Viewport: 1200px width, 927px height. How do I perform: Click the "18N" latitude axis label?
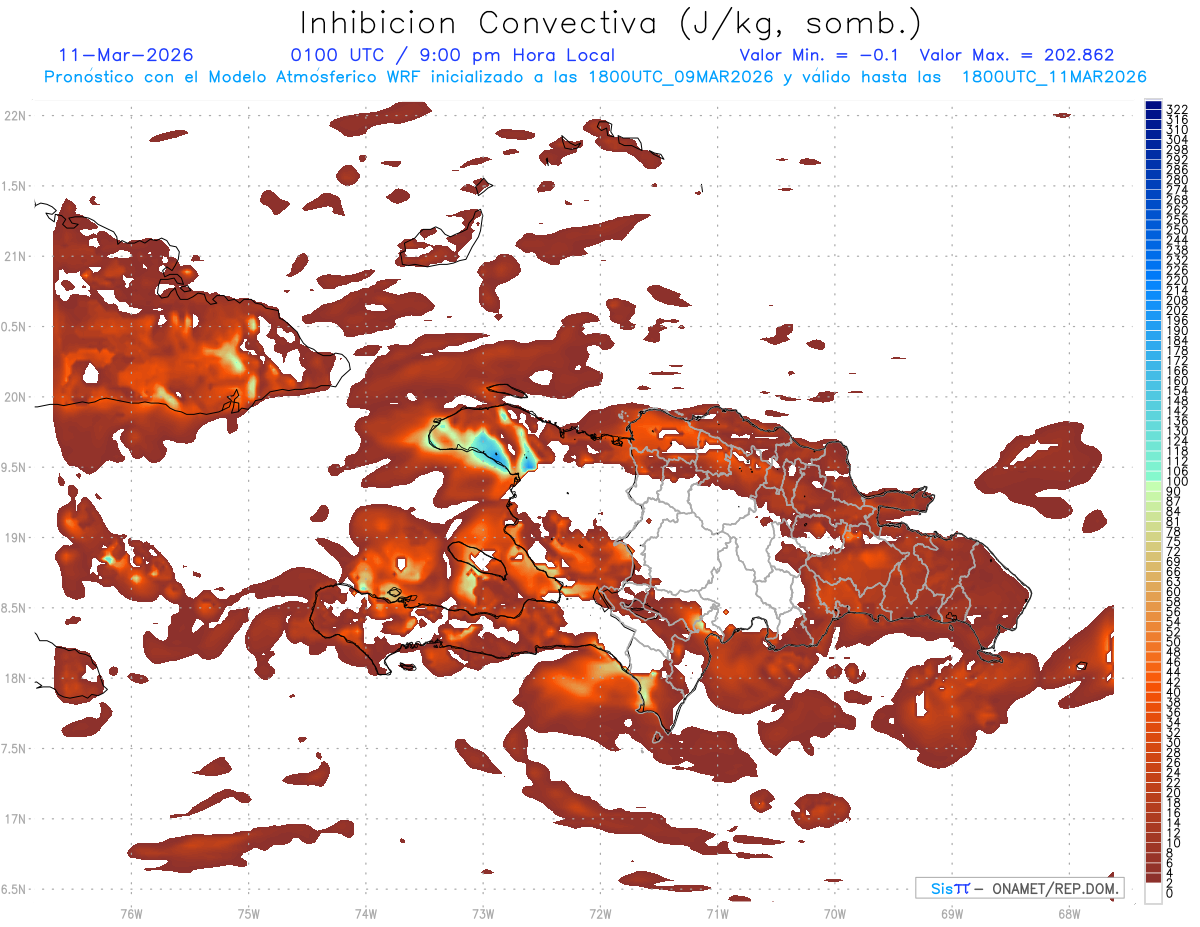pyautogui.click(x=15, y=678)
